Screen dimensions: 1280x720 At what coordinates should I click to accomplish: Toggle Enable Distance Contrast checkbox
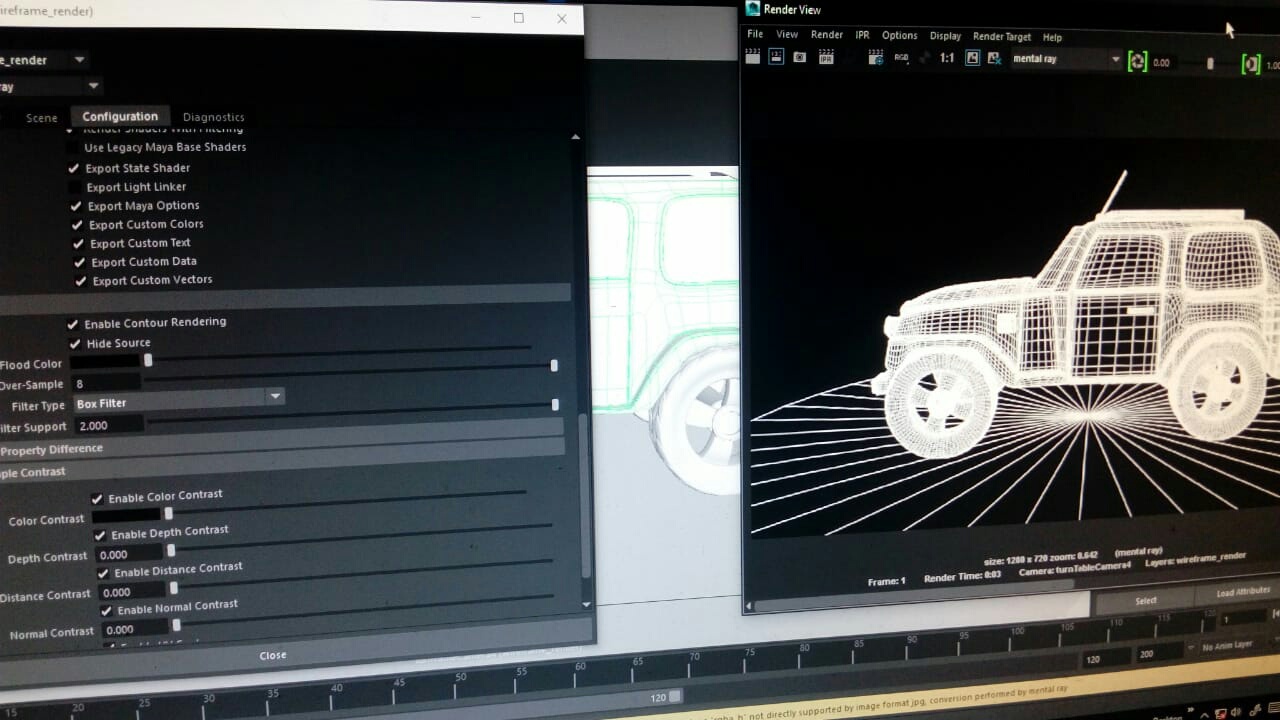(103, 573)
